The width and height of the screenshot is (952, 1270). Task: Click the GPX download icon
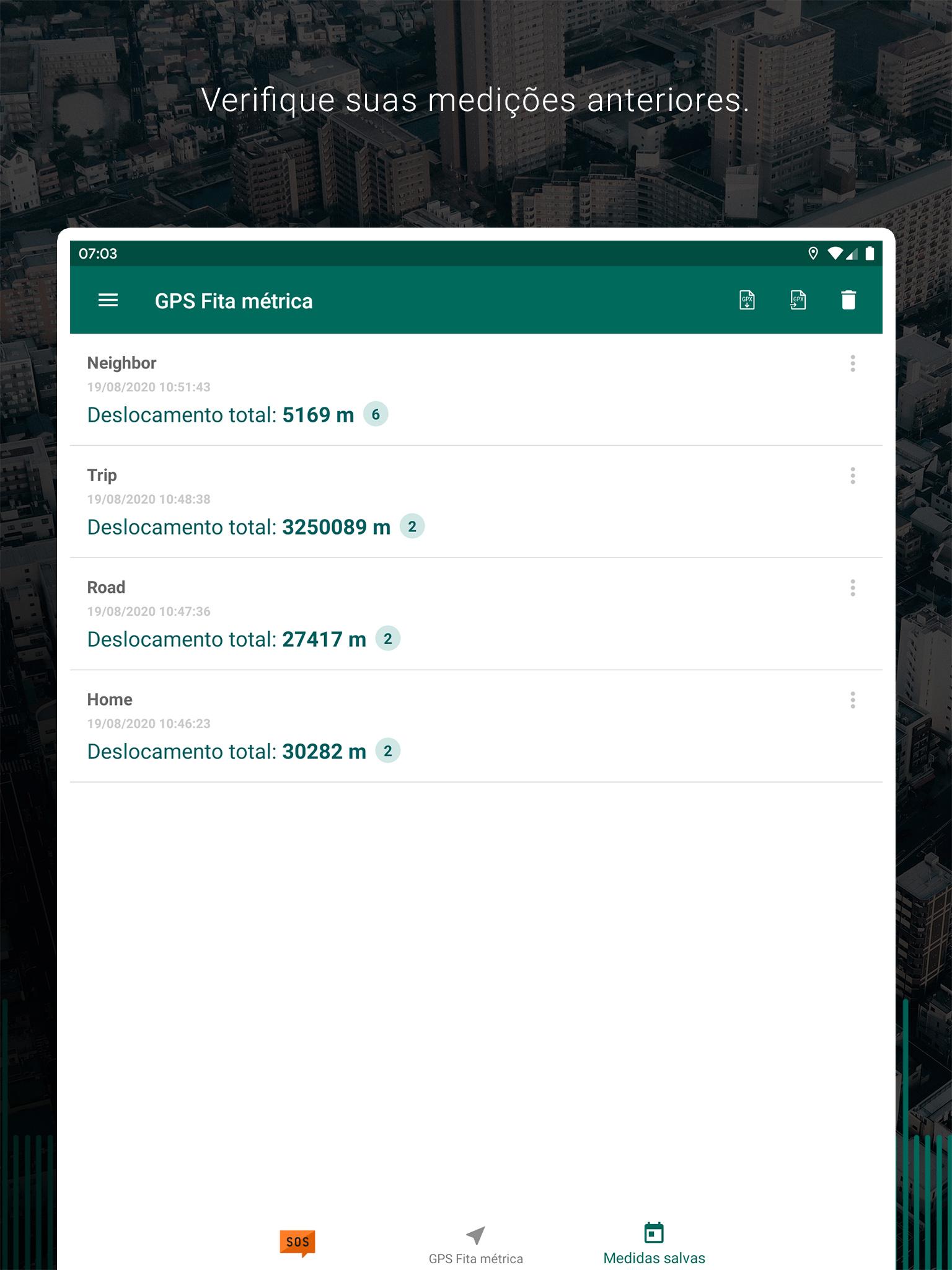pos(747,300)
